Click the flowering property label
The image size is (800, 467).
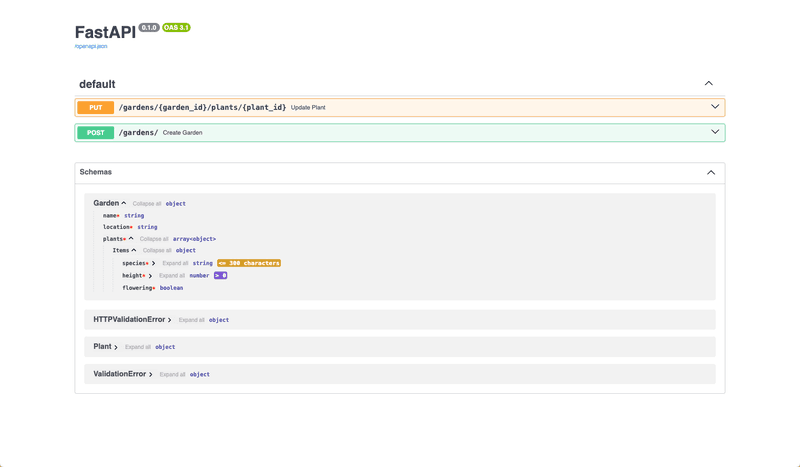click(137, 288)
